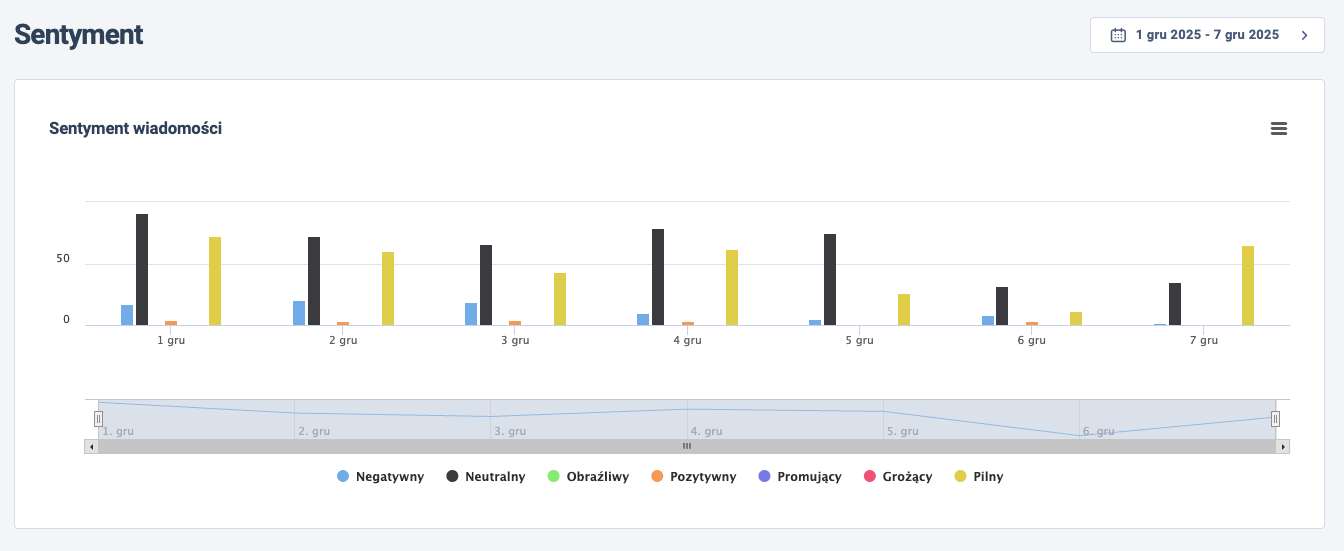Toggle the Negatywny series in legend

coord(381,477)
